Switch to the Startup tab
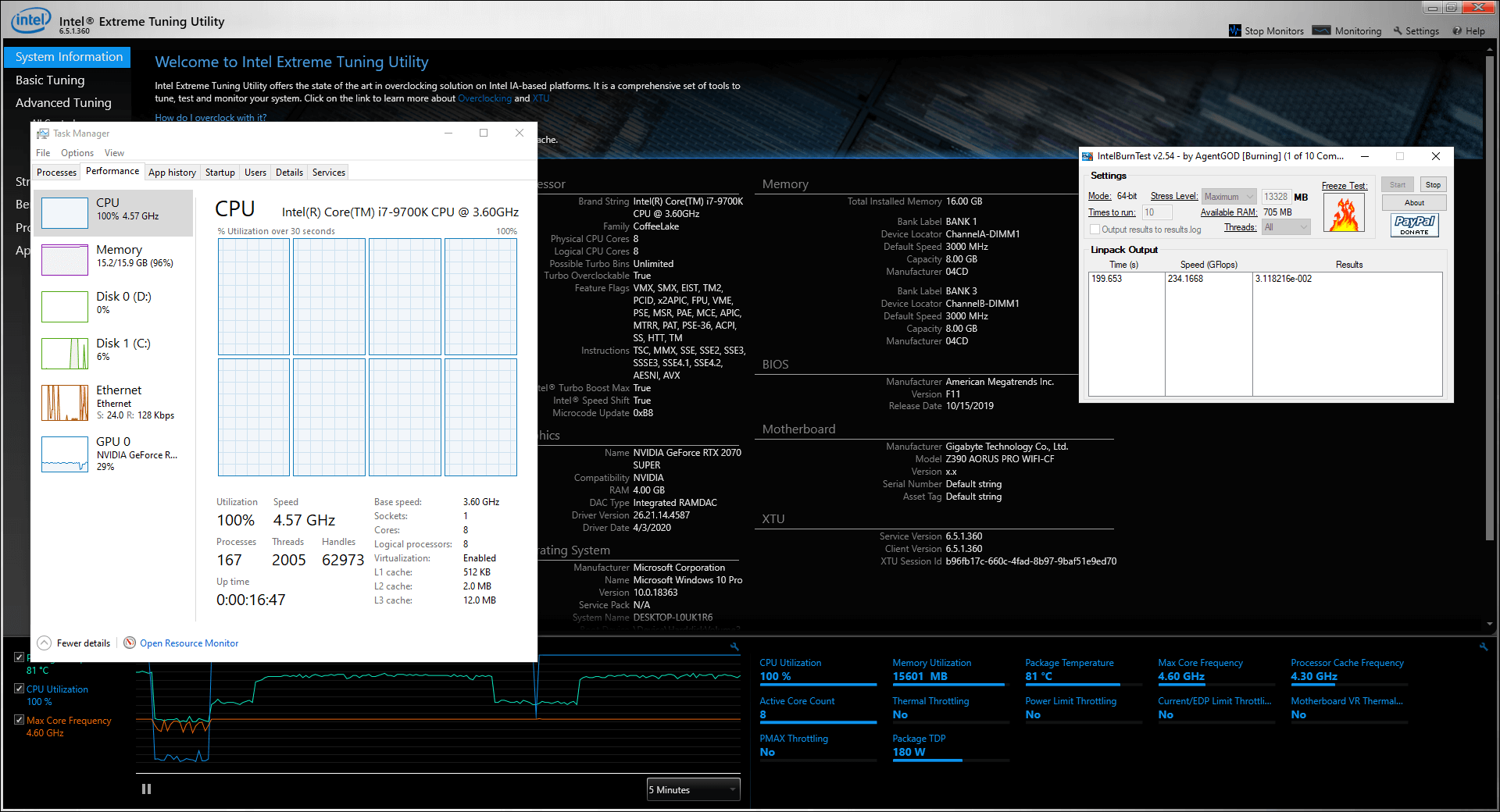This screenshot has height=812, width=1500. (220, 173)
